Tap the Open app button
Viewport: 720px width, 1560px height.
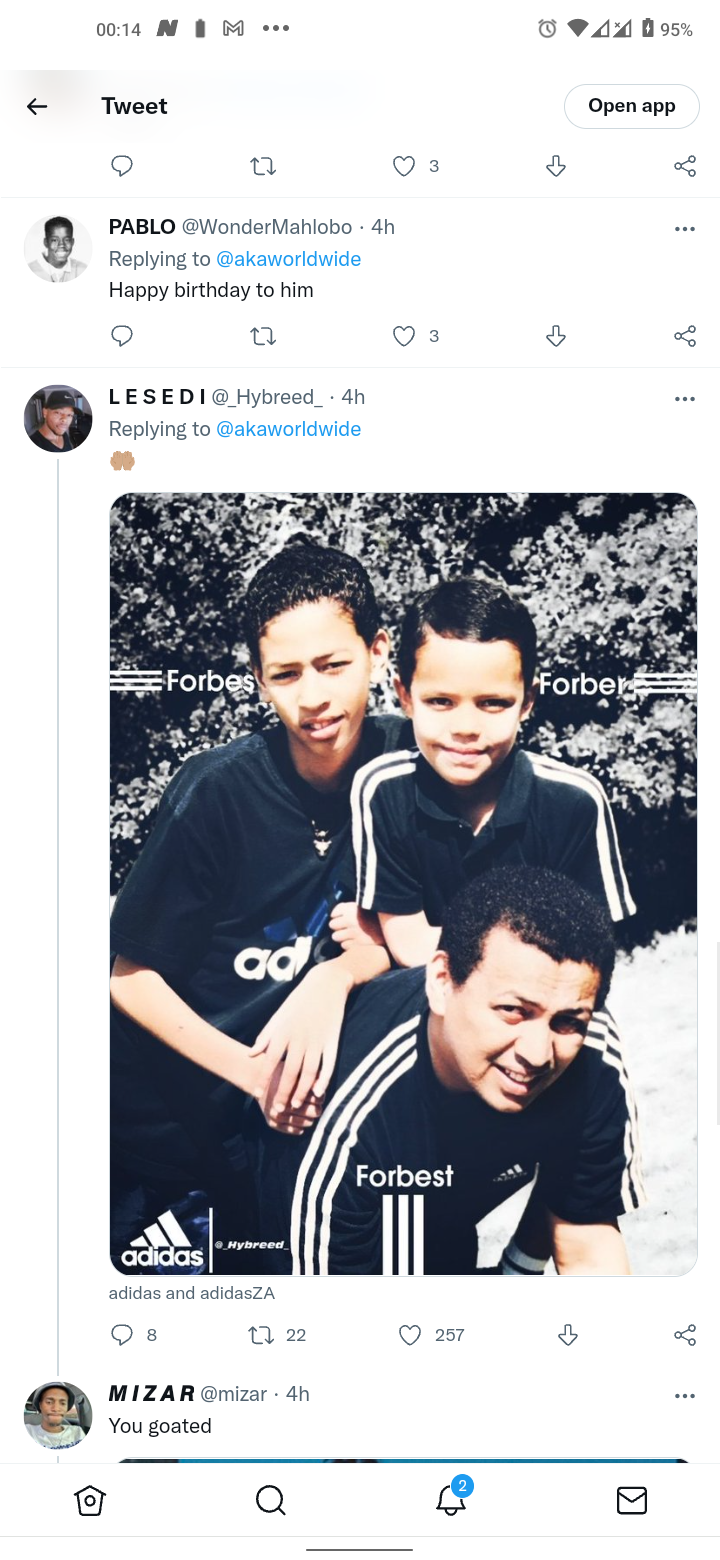[x=632, y=106]
